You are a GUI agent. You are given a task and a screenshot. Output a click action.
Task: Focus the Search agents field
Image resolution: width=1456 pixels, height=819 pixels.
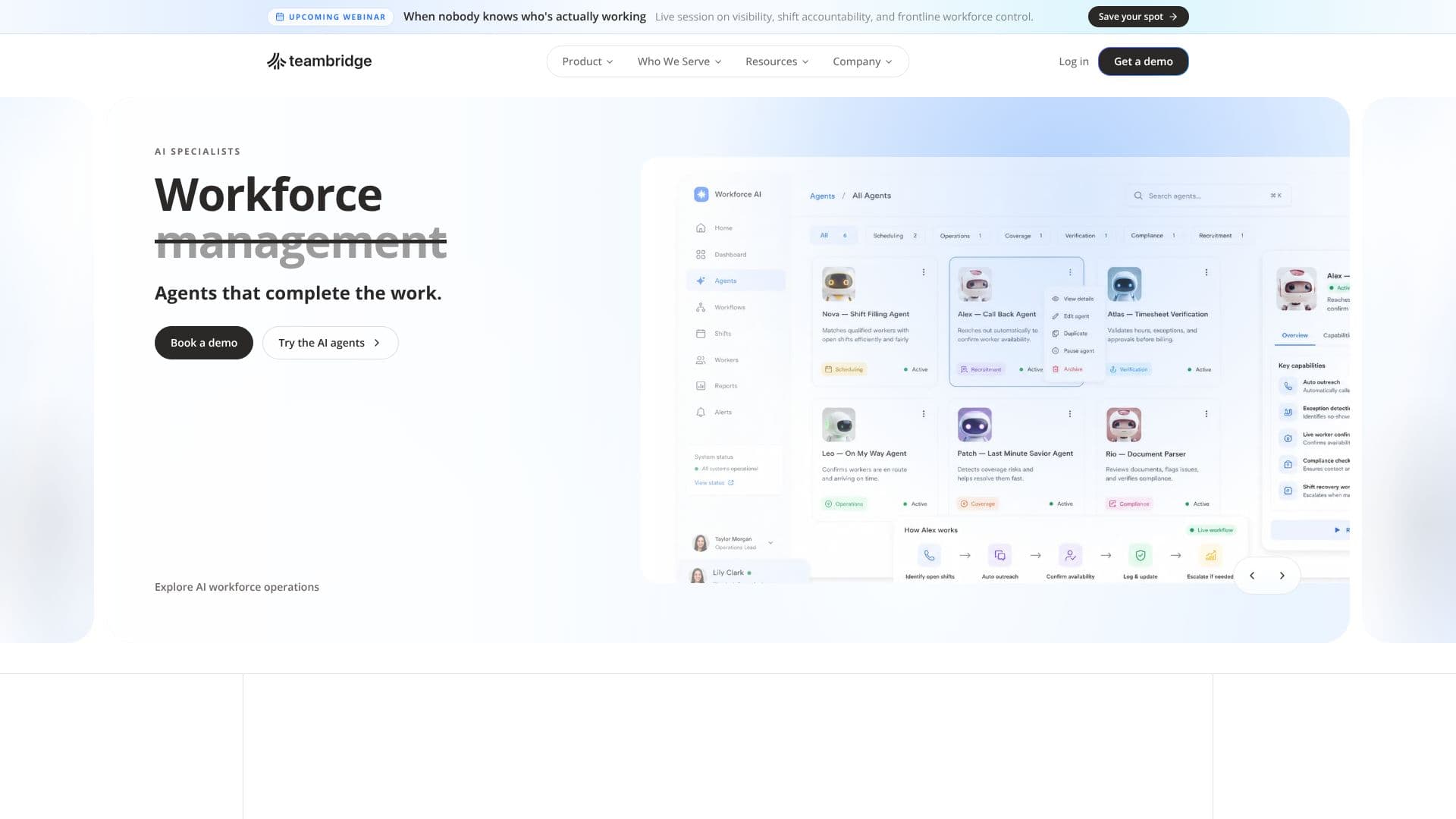(x=1208, y=196)
